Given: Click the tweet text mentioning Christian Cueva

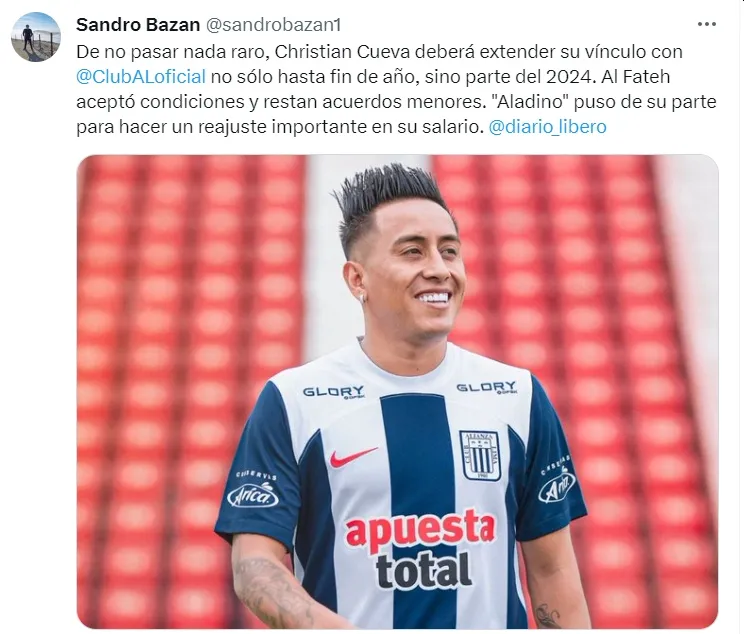Looking at the screenshot, I should tap(396, 89).
